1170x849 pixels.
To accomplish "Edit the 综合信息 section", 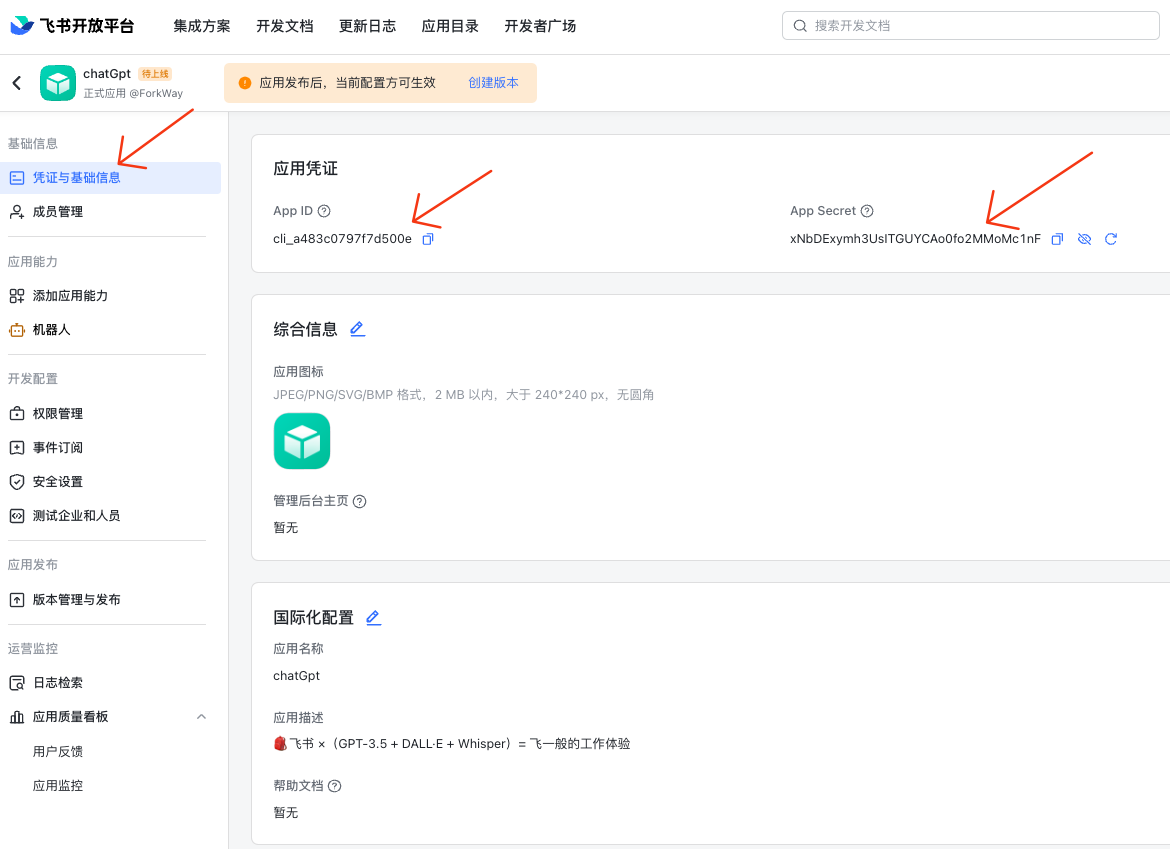I will point(357,329).
